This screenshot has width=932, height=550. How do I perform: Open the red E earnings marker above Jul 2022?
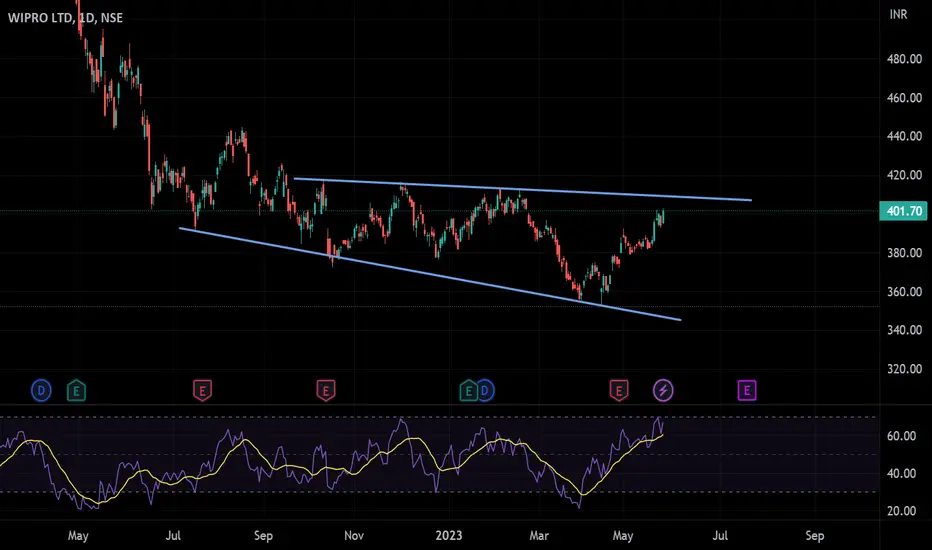[x=202, y=391]
